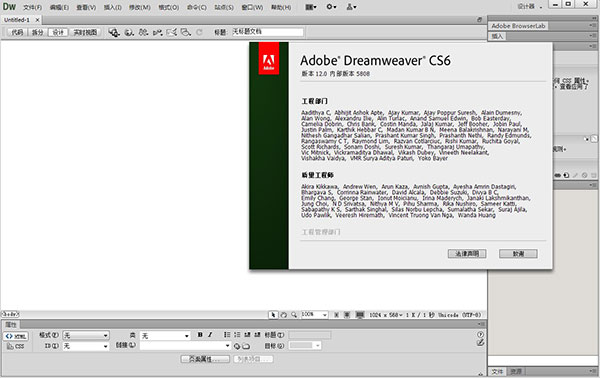Open the 查看(V) menu

86,7
